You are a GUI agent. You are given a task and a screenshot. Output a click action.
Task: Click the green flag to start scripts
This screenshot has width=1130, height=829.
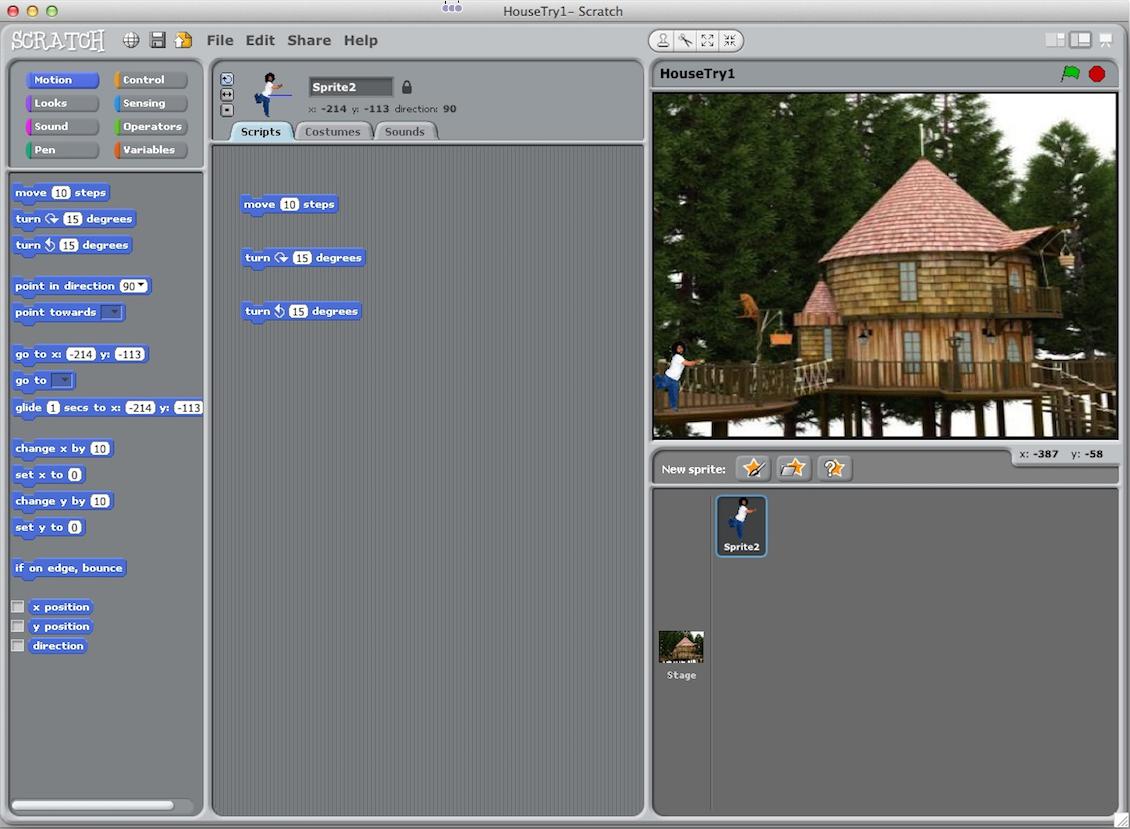(x=1070, y=74)
